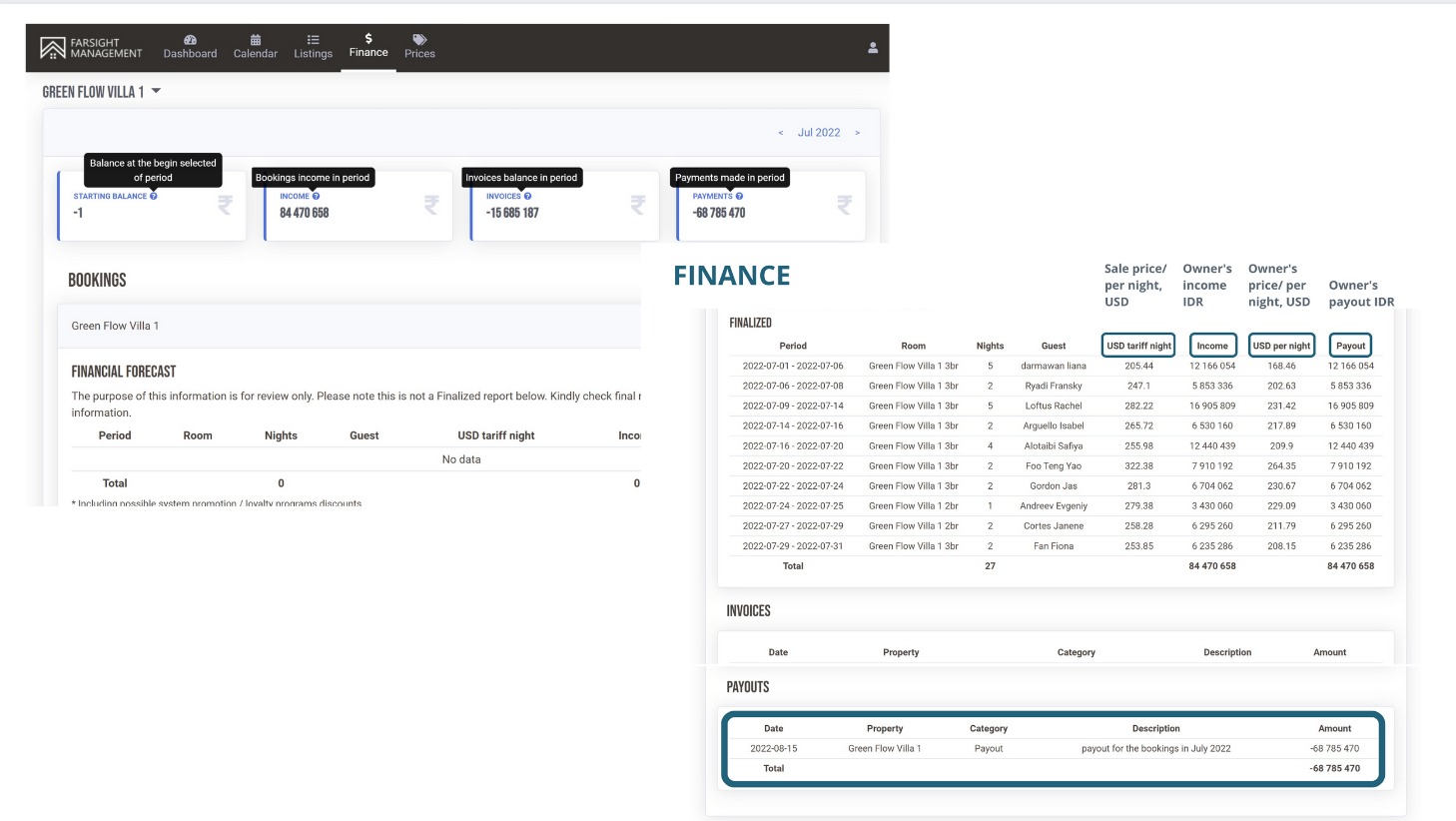
Task: Select the Fan Fiona guest cell
Action: [x=1054, y=545]
